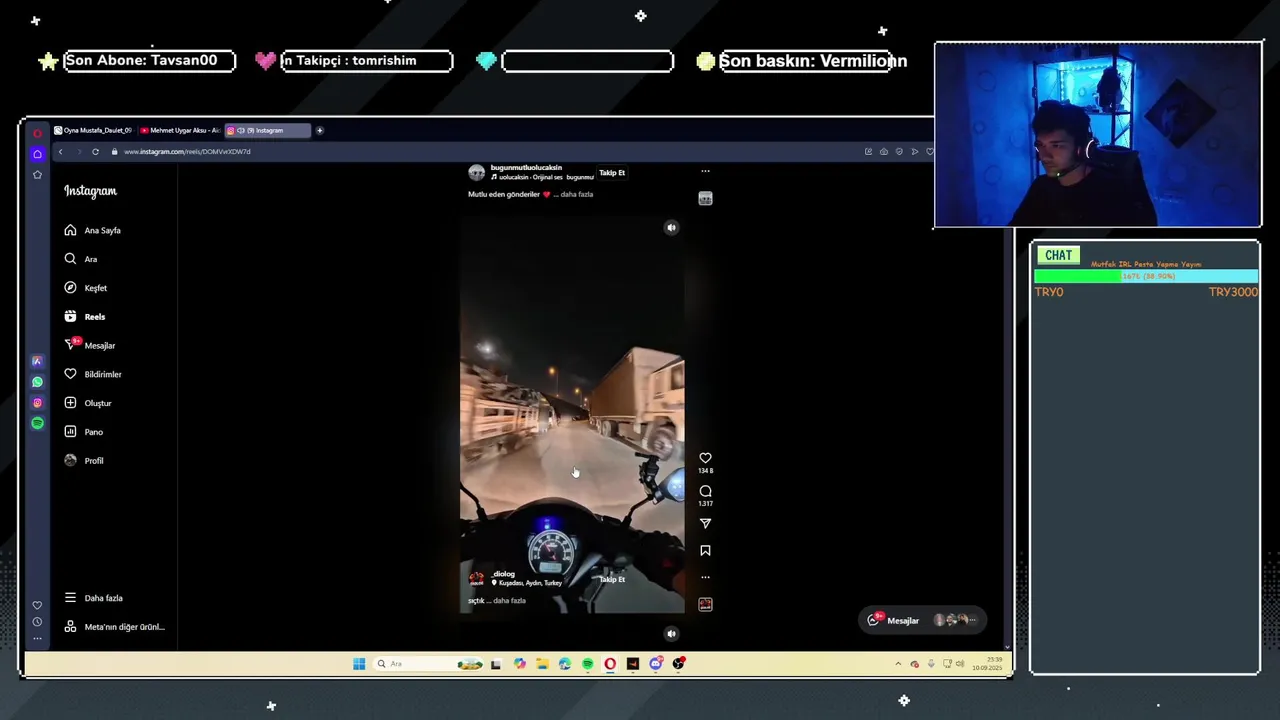Open WhatsApp in Opera sidebar

click(x=37, y=382)
